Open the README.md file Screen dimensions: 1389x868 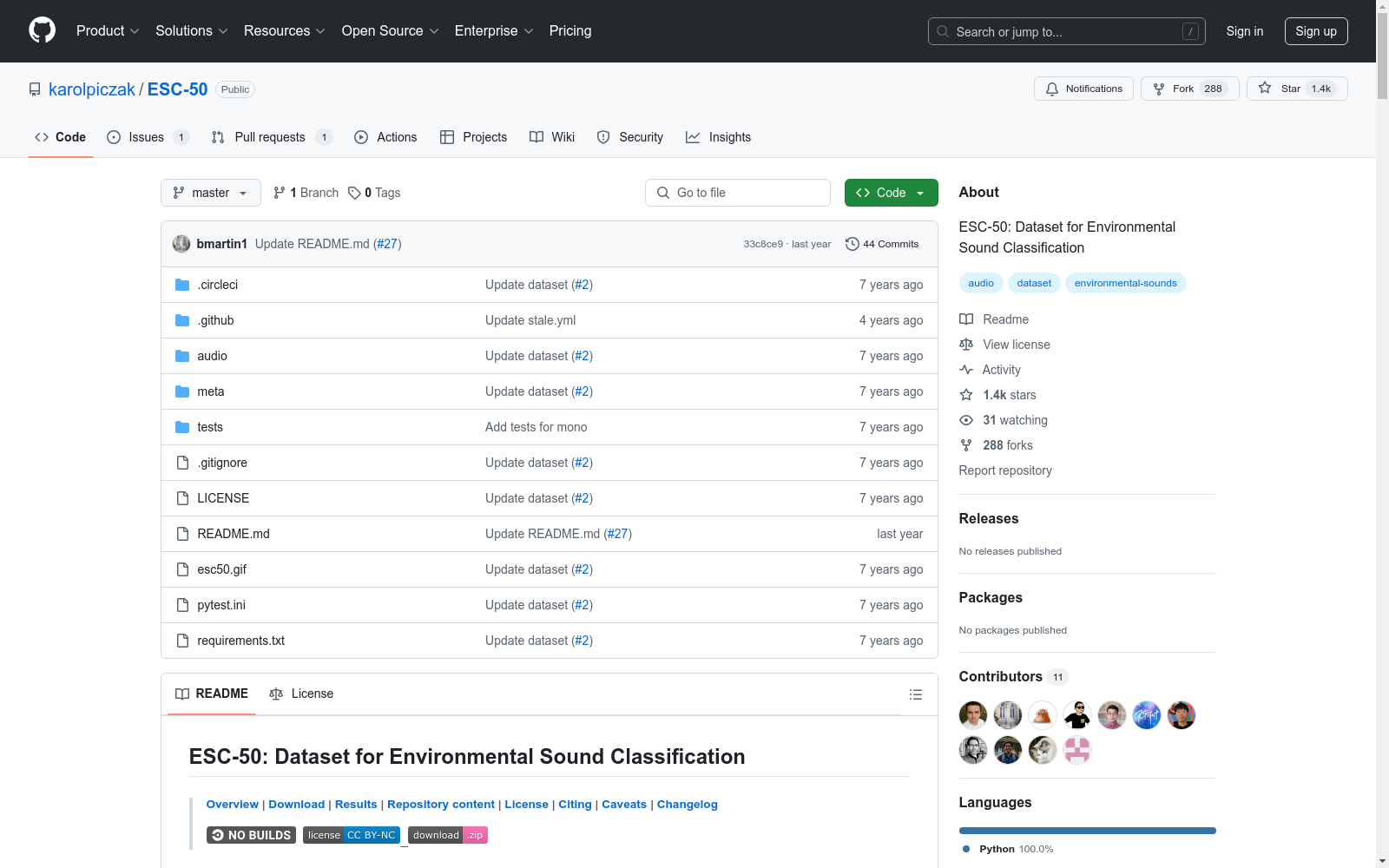click(234, 534)
